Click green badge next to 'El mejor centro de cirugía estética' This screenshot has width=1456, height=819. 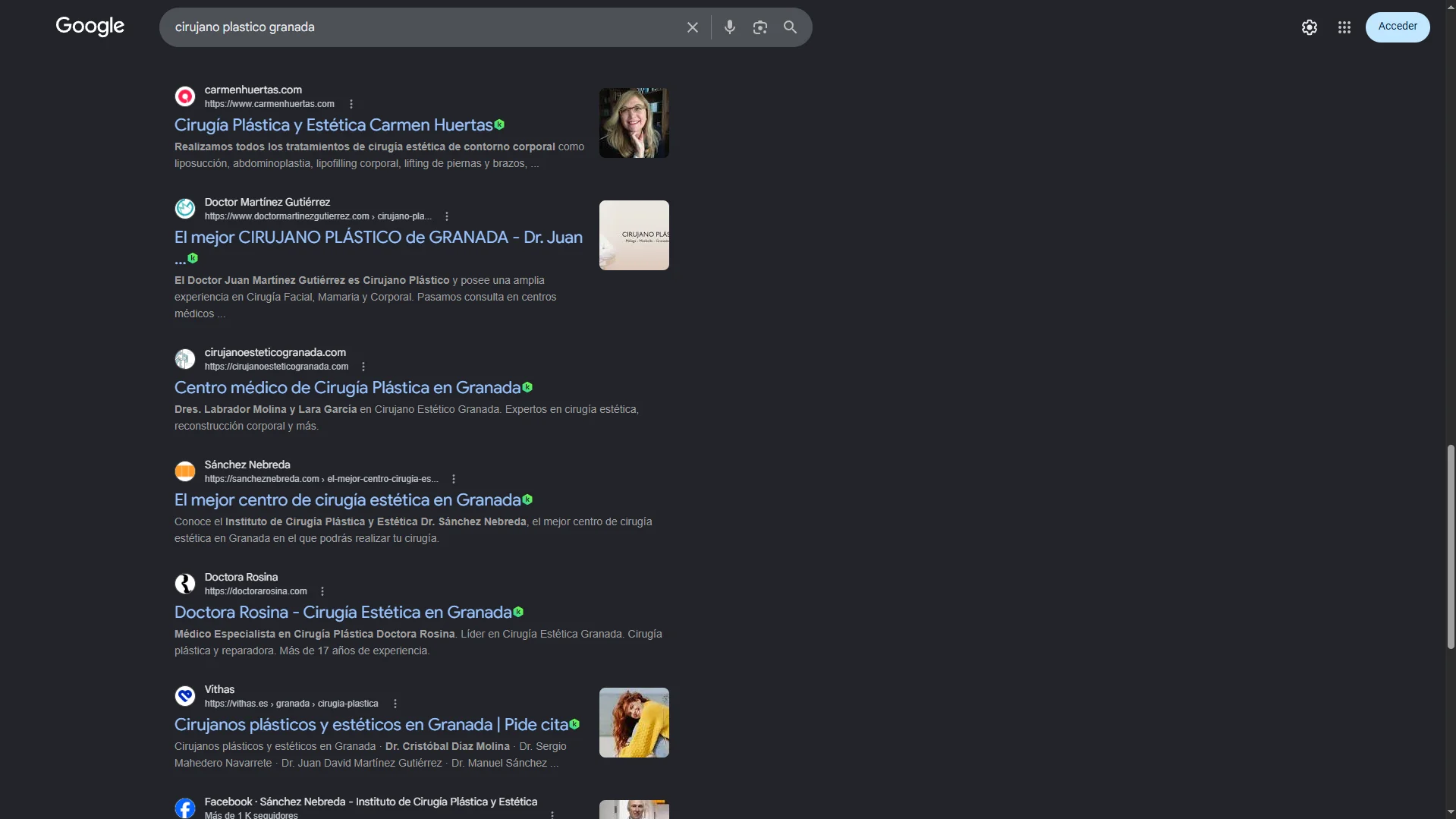pos(527,499)
